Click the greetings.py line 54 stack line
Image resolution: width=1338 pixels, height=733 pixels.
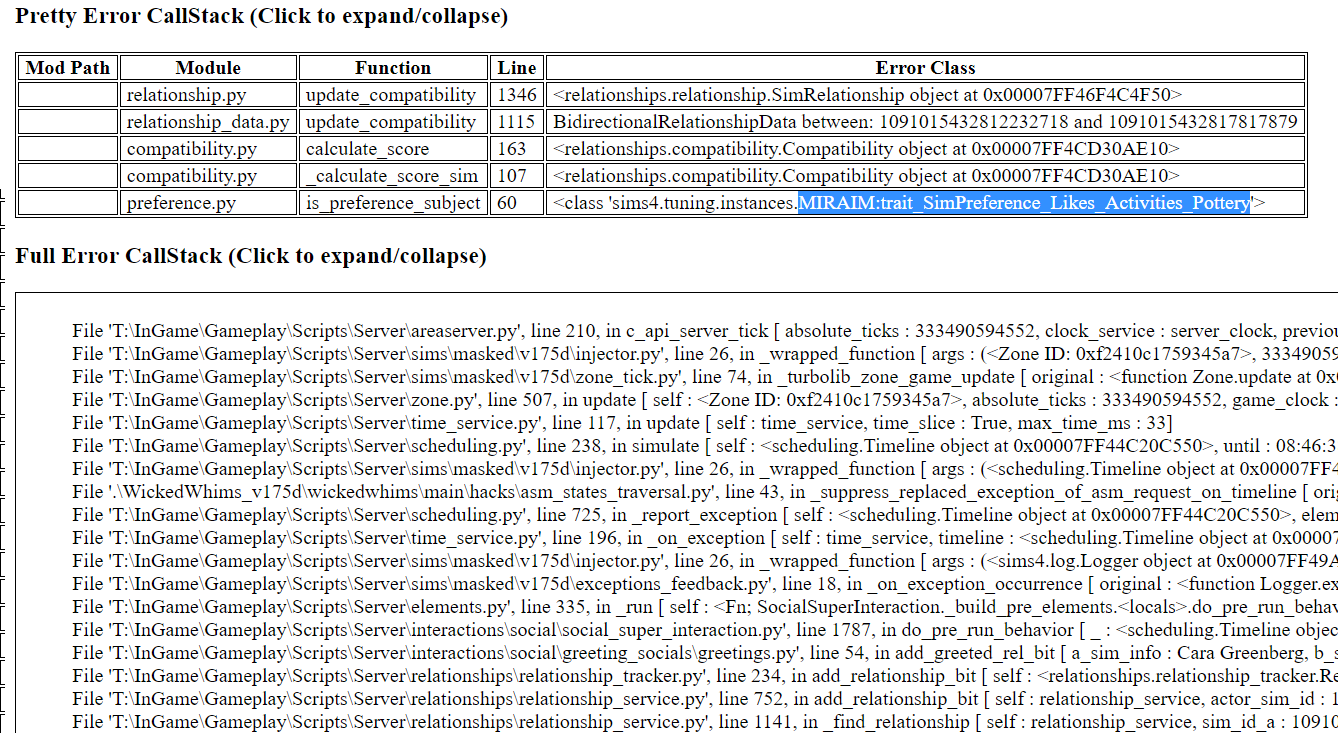click(x=704, y=653)
